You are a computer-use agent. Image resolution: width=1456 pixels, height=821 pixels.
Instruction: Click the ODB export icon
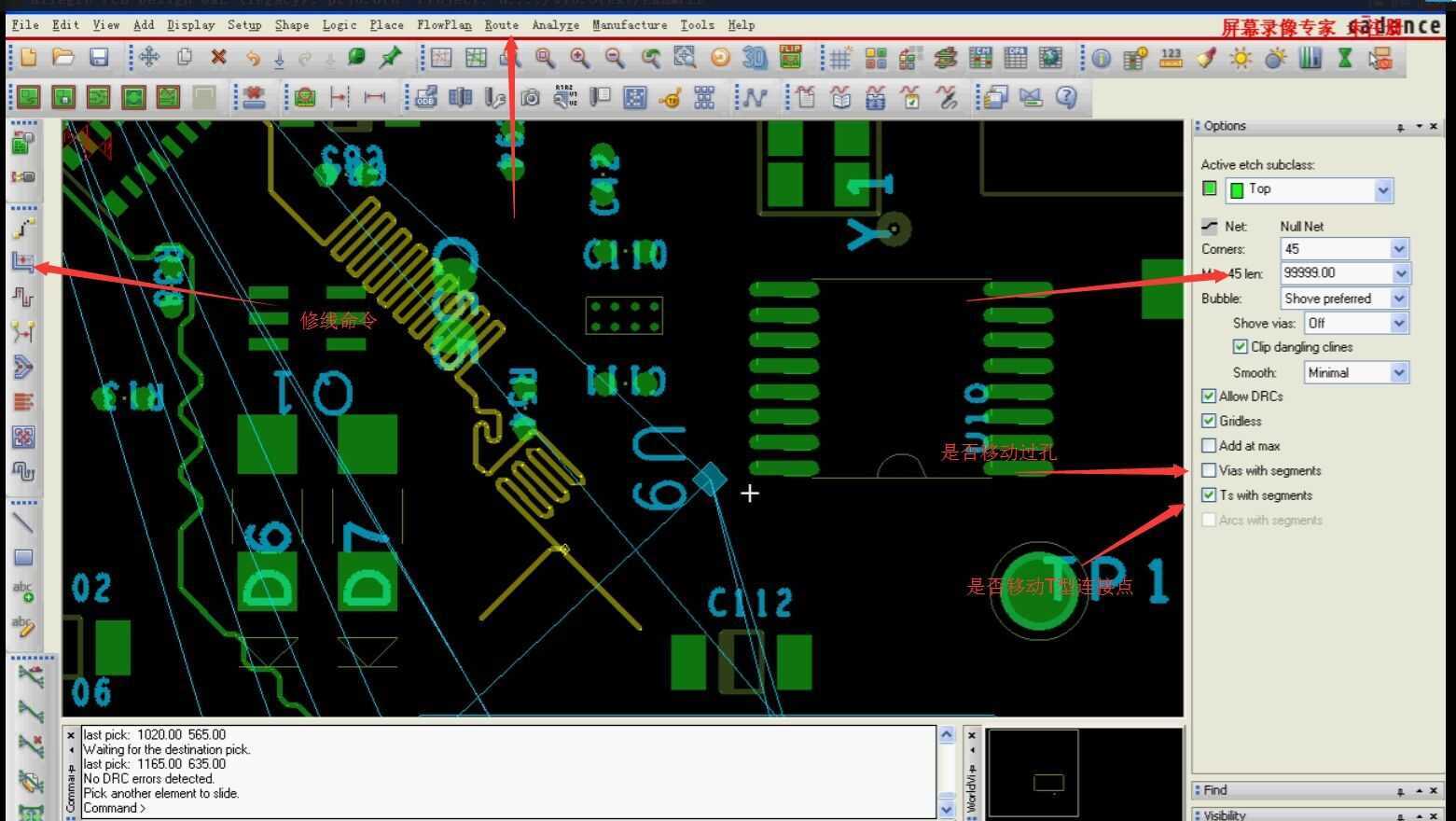pyautogui.click(x=425, y=97)
